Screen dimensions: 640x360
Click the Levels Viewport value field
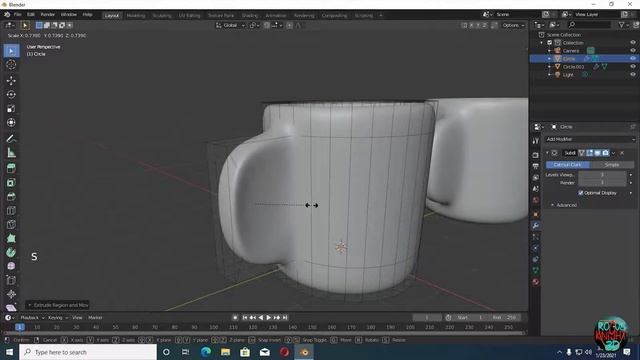click(602, 175)
